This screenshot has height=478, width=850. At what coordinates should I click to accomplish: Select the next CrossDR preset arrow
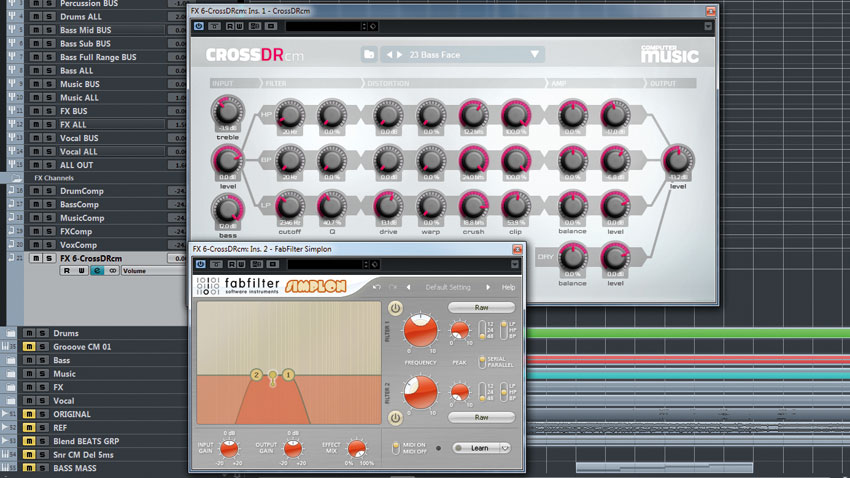[x=400, y=55]
